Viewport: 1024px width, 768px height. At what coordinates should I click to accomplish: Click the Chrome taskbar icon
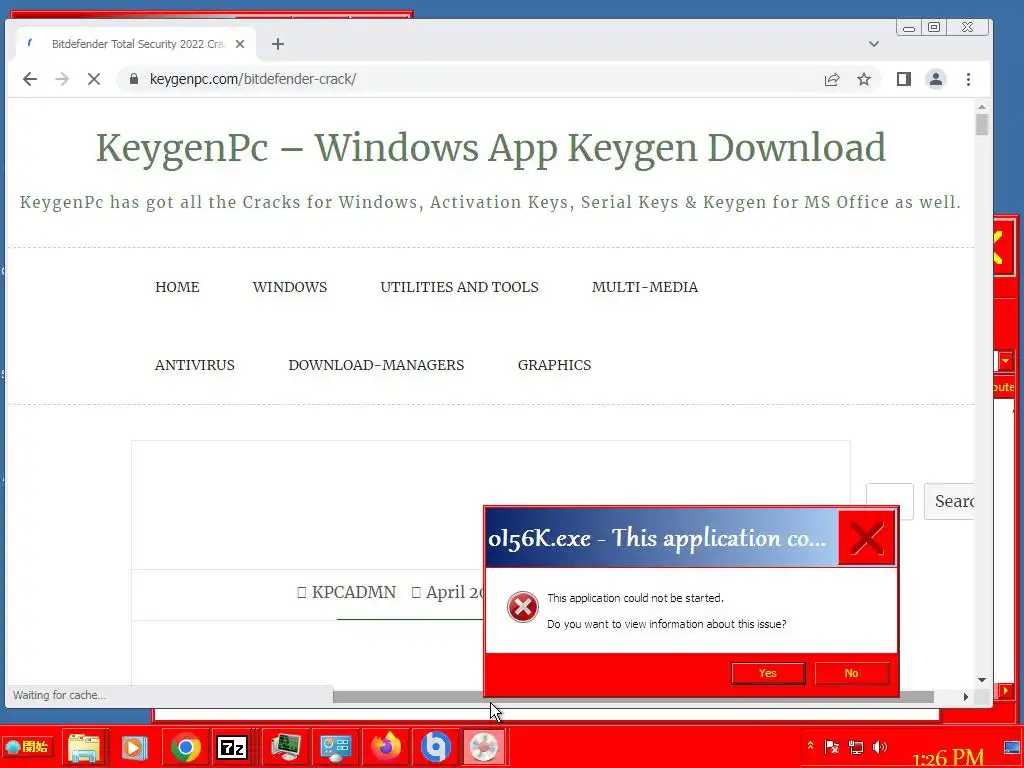pyautogui.click(x=185, y=747)
